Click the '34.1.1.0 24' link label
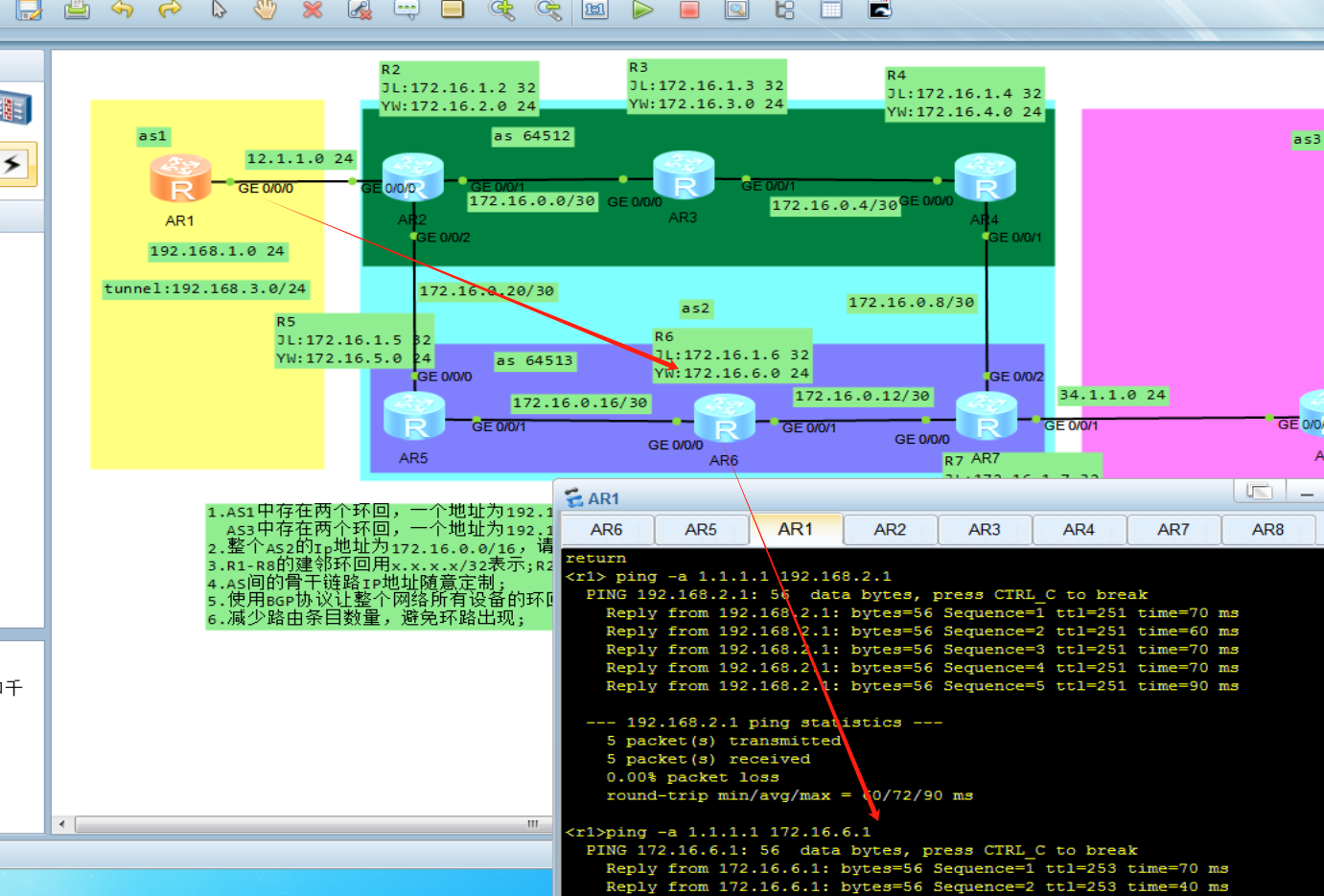 coord(1113,395)
